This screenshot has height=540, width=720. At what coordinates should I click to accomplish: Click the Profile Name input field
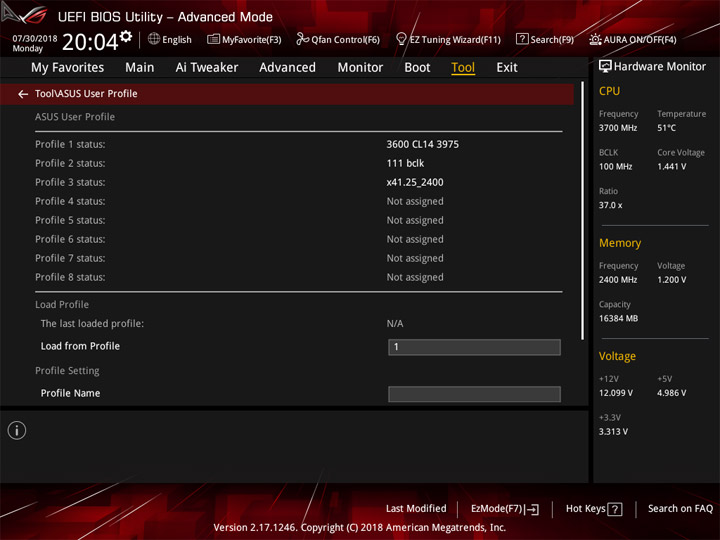coord(474,394)
